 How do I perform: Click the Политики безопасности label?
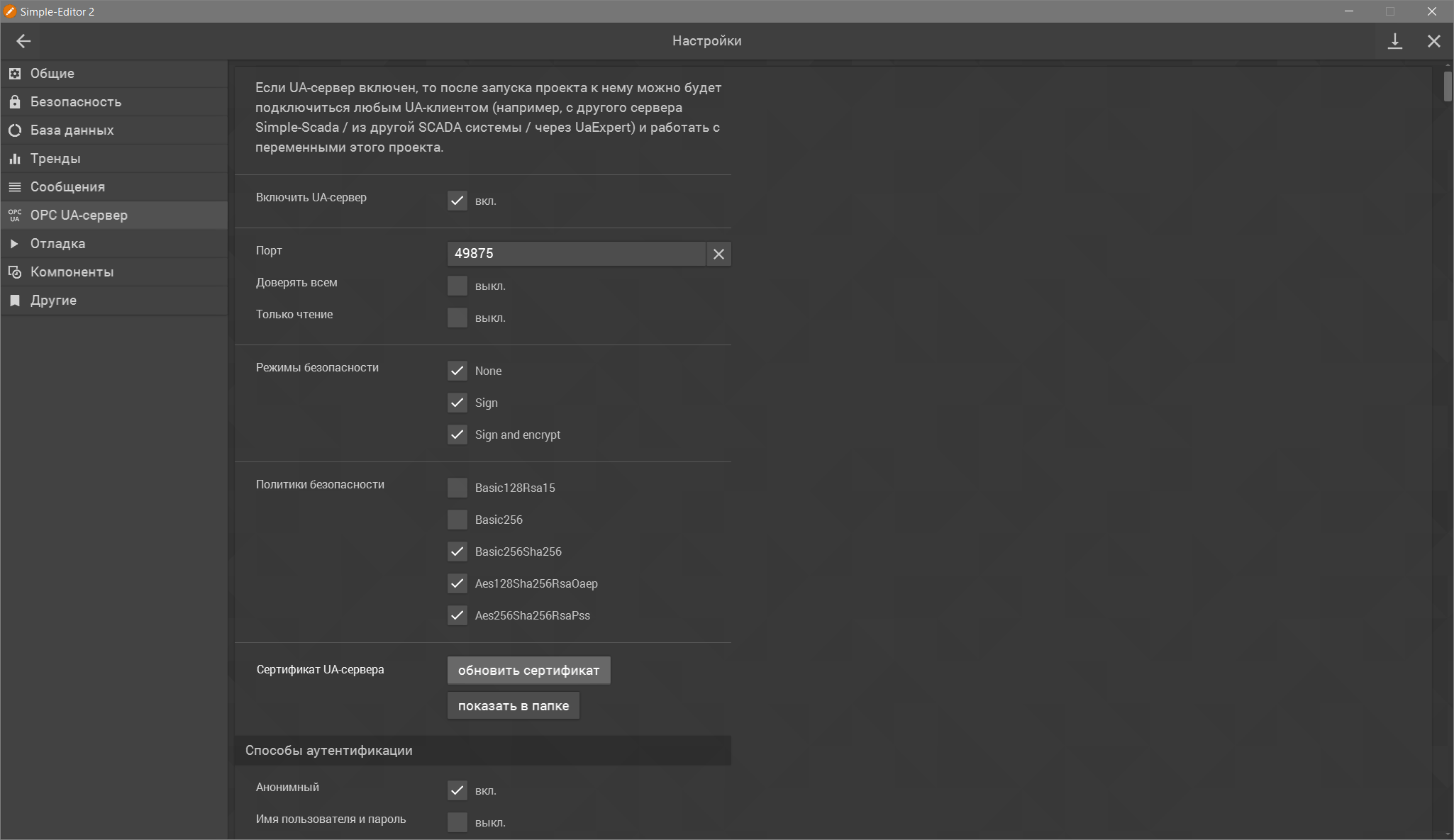click(x=320, y=485)
